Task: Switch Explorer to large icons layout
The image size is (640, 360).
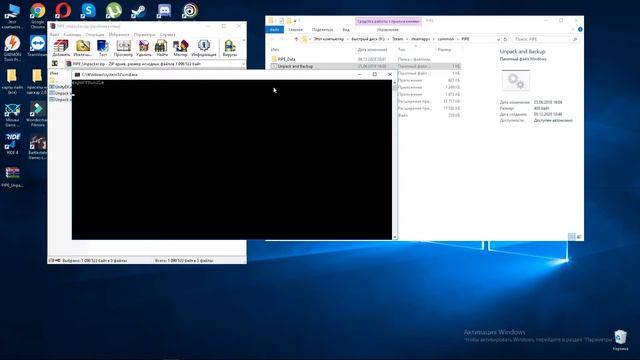Action: pyautogui.click(x=579, y=237)
